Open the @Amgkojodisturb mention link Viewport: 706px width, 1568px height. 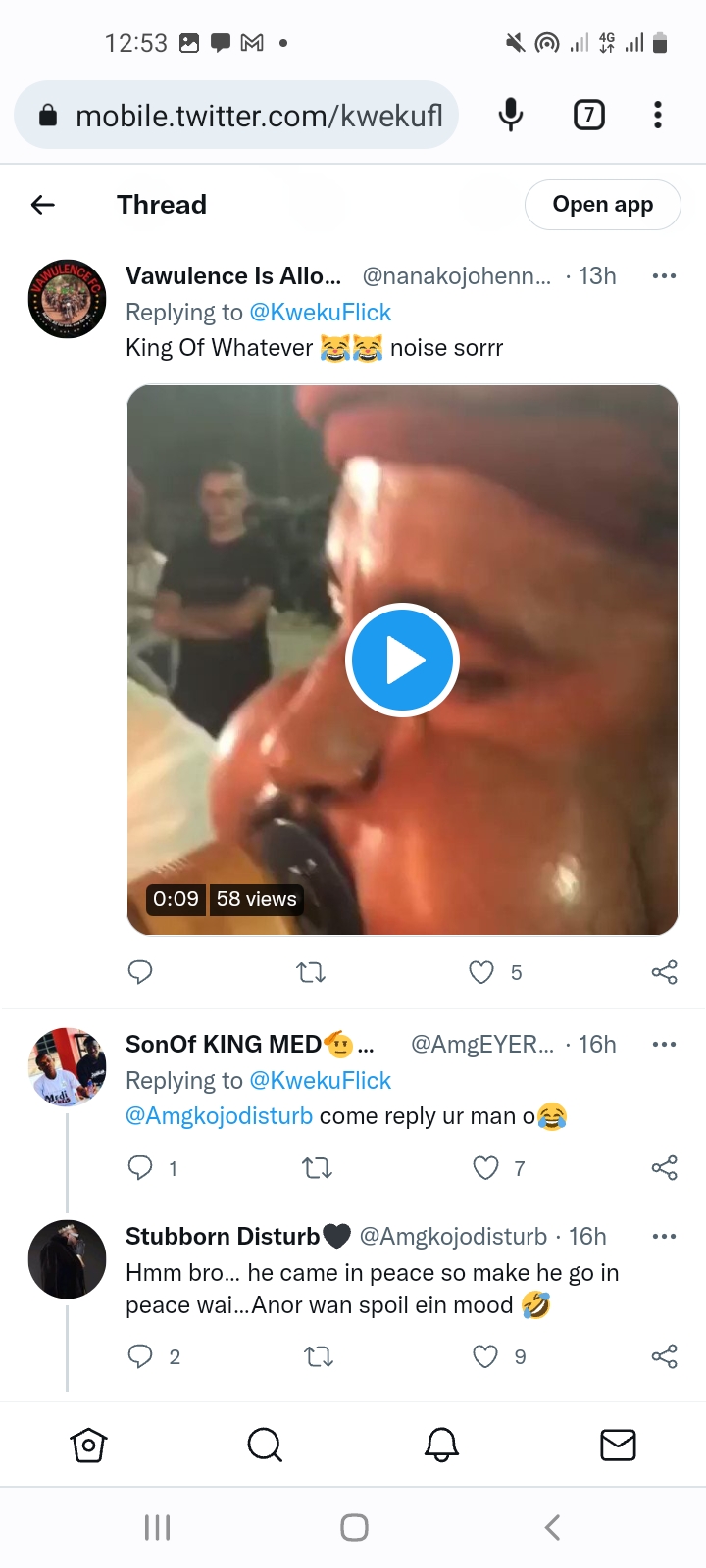point(219,1116)
